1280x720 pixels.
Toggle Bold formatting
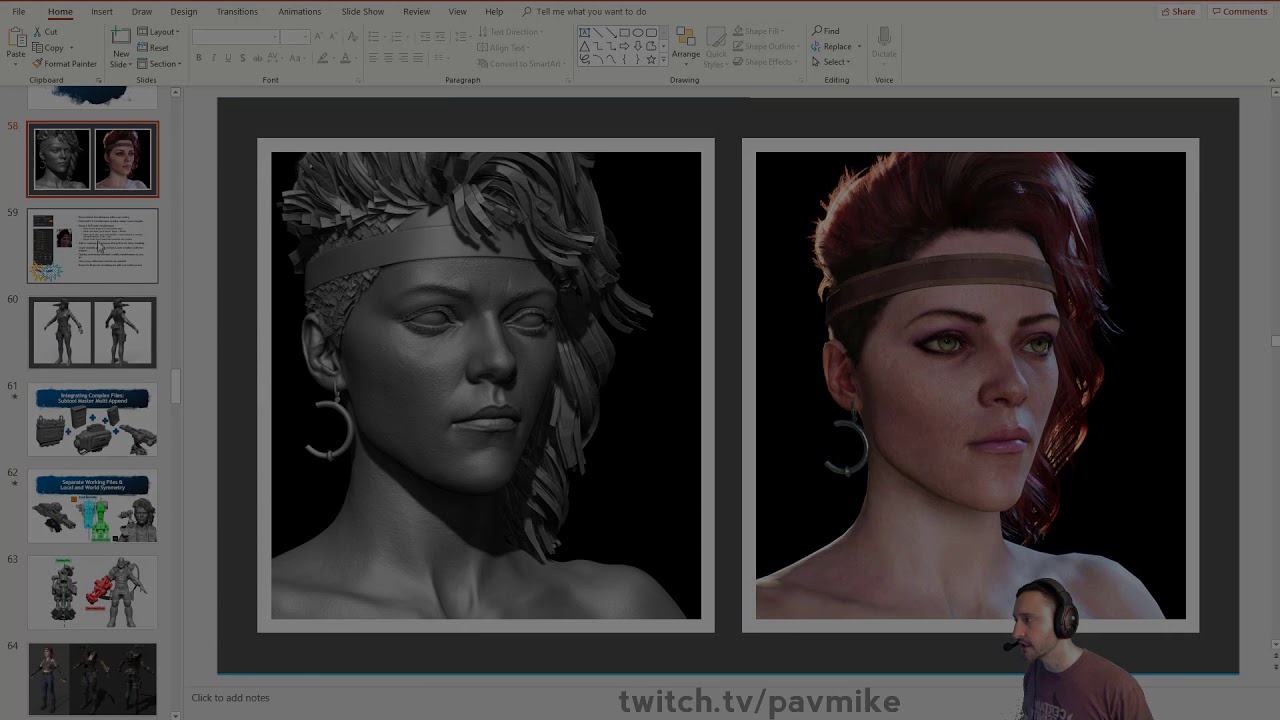199,58
